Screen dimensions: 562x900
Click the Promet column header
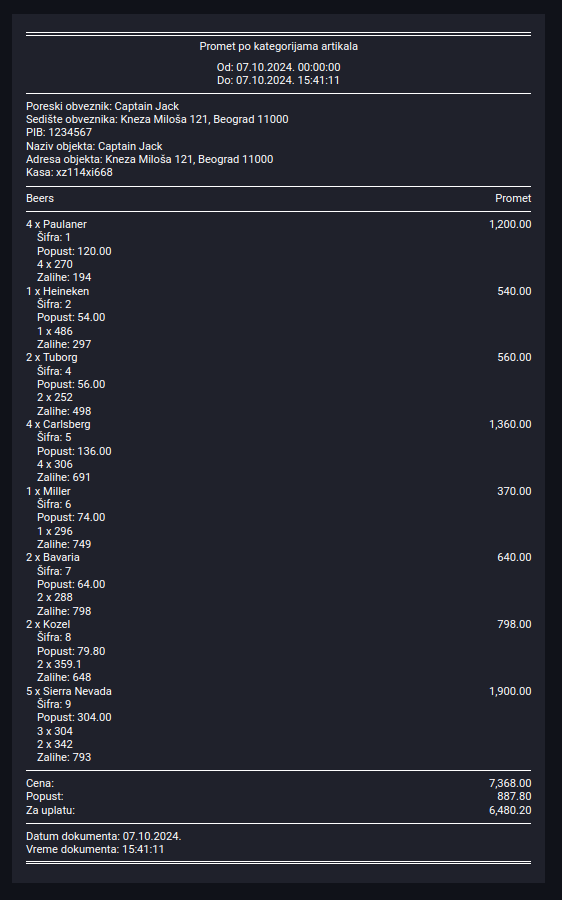tap(513, 199)
